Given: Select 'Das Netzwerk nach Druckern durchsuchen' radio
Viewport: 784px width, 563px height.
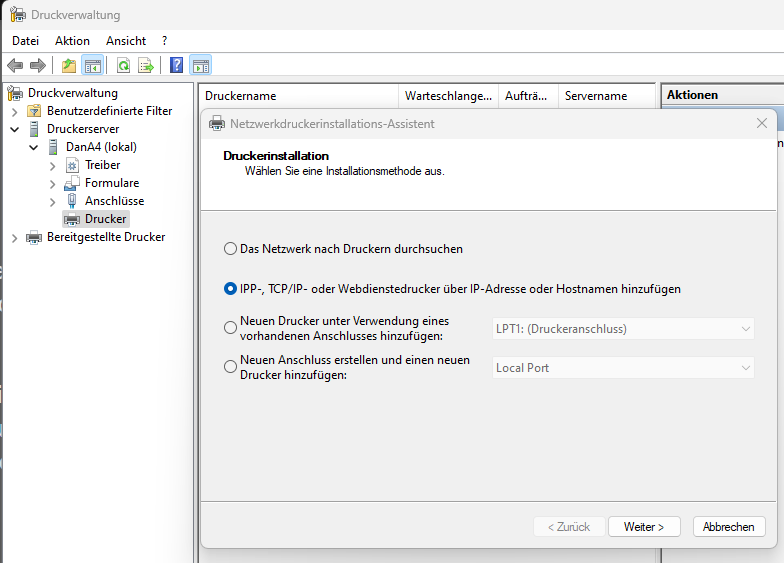Looking at the screenshot, I should click(230, 248).
